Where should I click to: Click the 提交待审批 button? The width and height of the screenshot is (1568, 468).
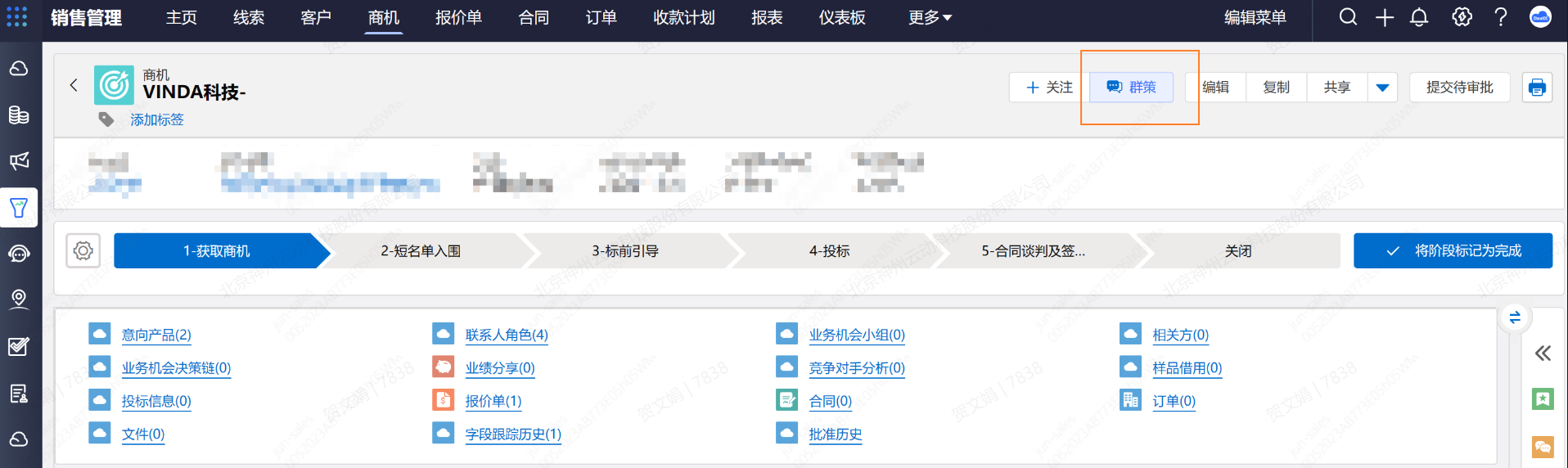[x=1459, y=88]
